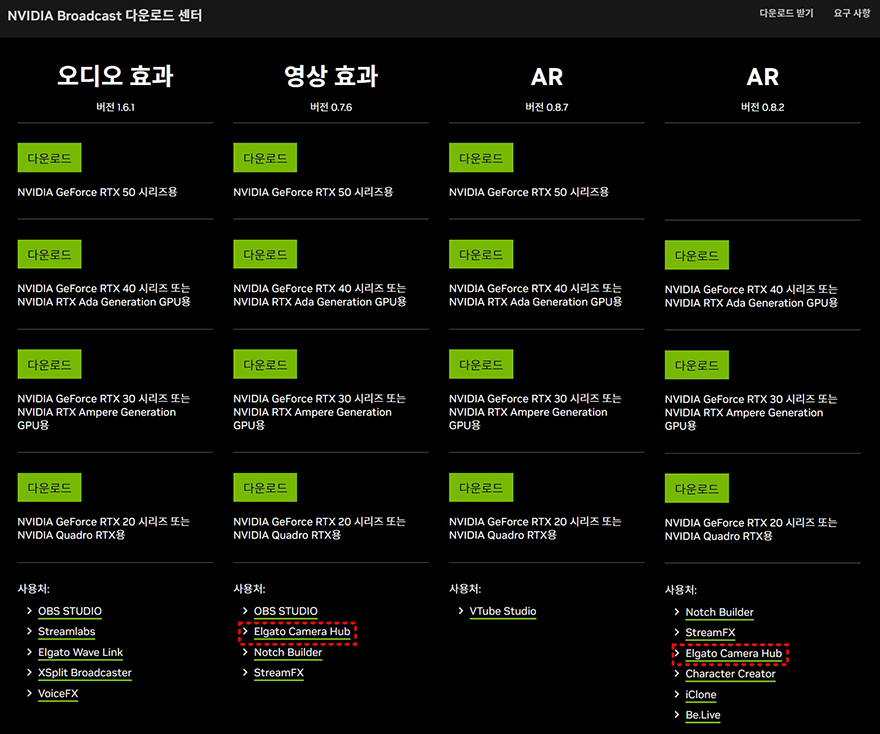
Task: Open the 요구 사항 menu item
Action: tap(852, 13)
